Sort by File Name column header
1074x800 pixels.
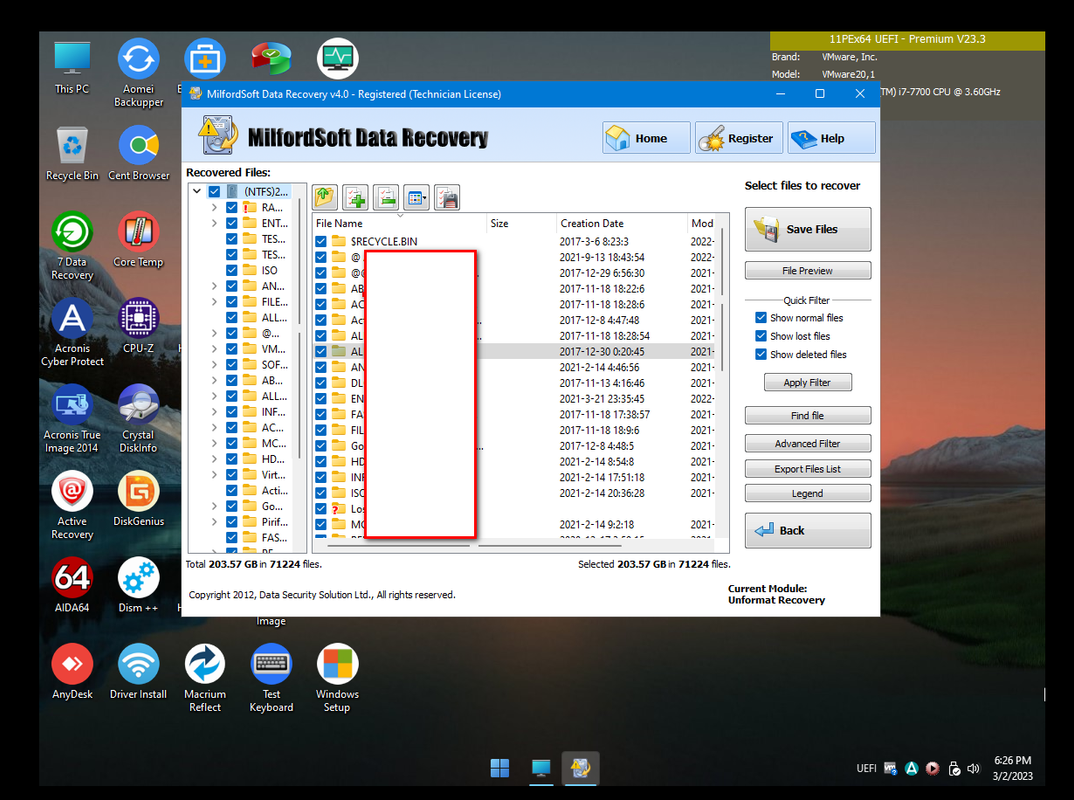tap(399, 223)
